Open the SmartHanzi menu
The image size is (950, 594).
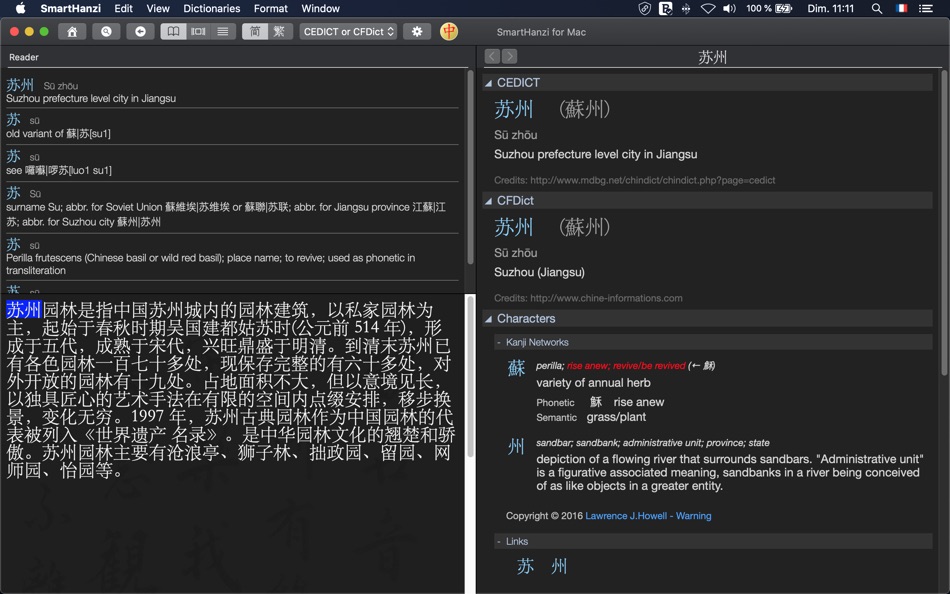click(x=71, y=8)
